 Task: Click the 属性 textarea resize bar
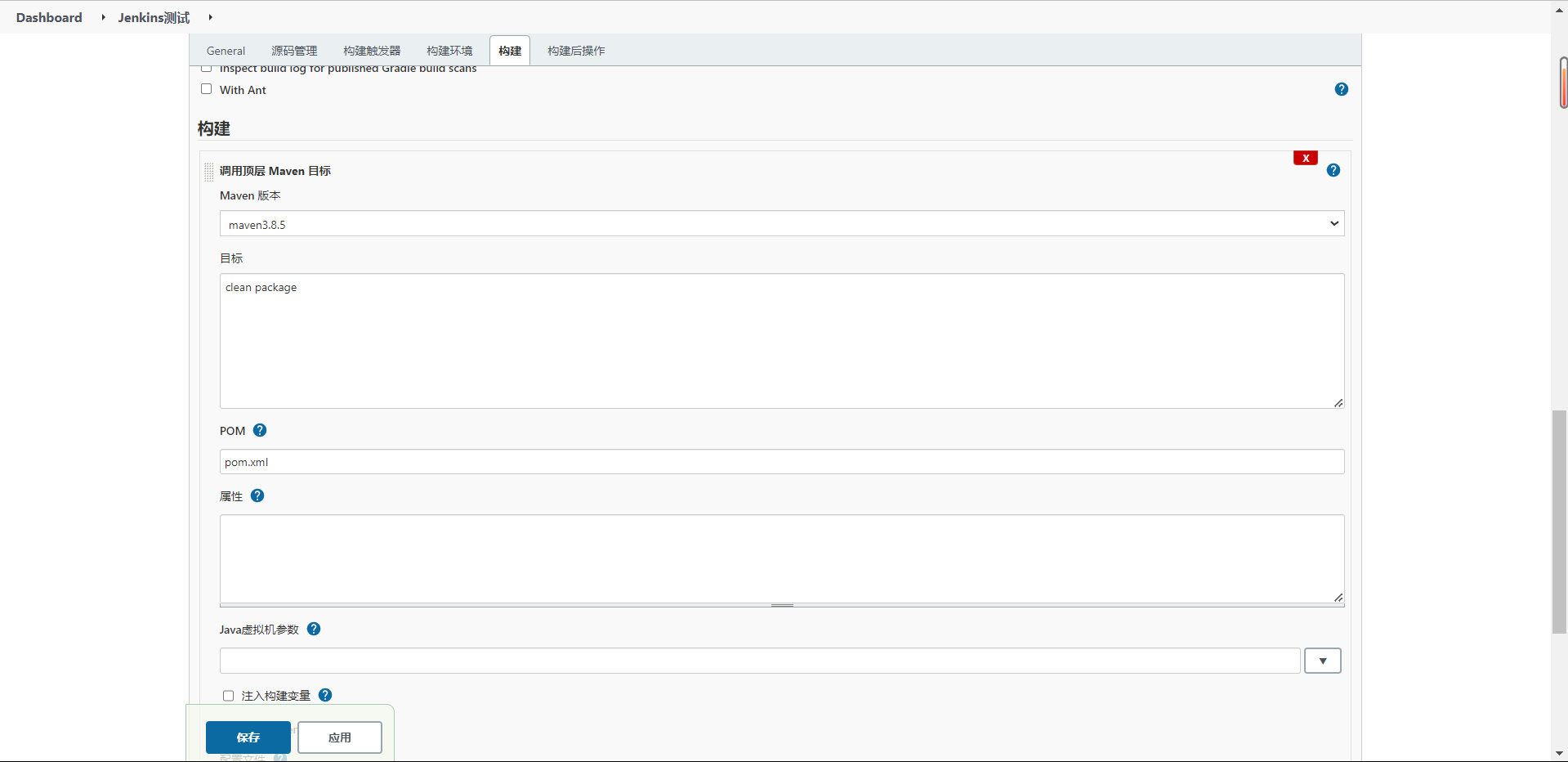coord(782,605)
